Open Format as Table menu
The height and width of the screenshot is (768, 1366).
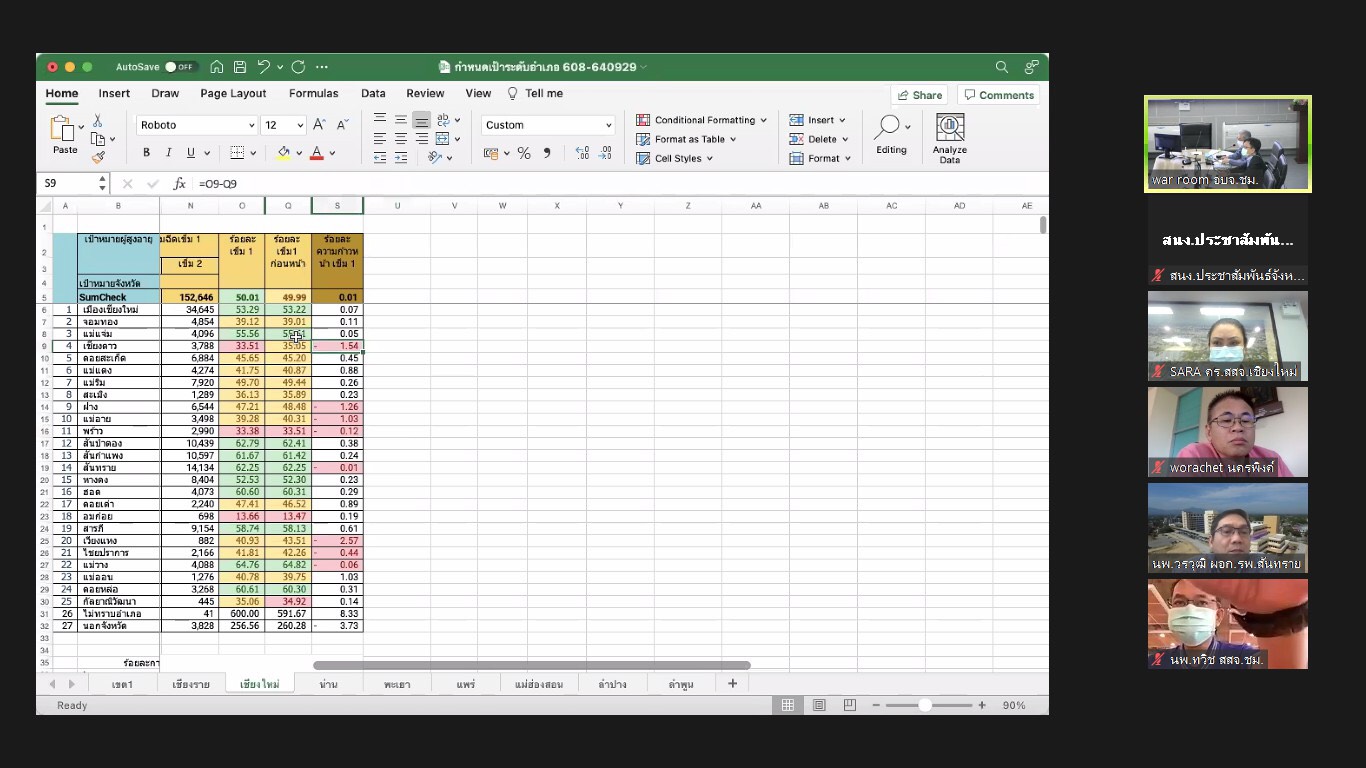(686, 139)
